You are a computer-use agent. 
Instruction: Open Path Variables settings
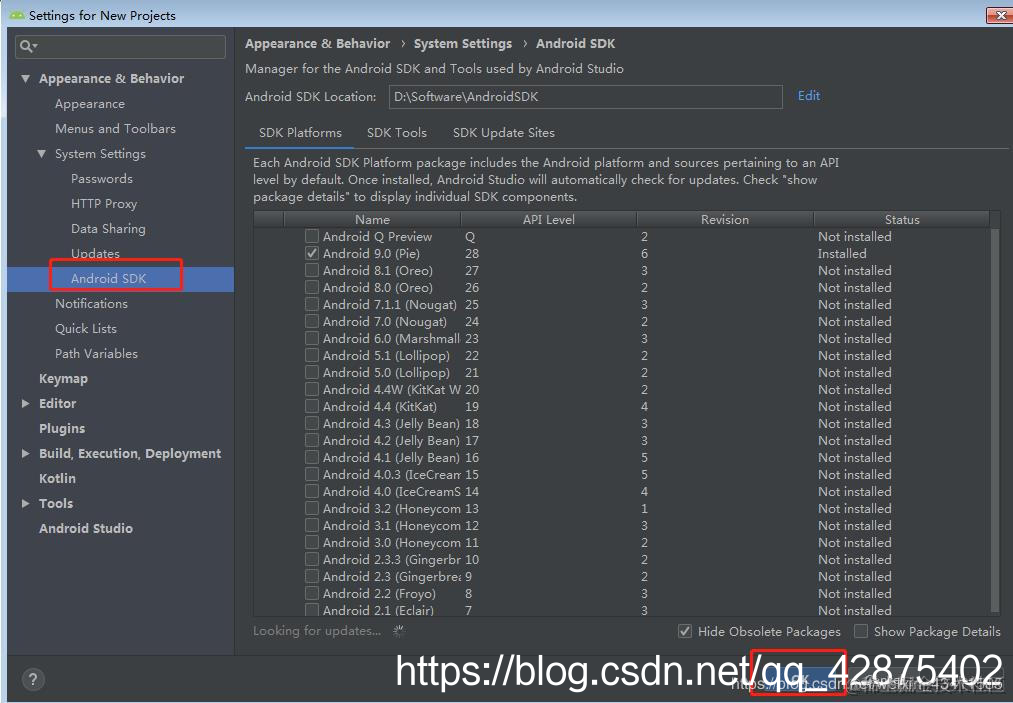(x=96, y=353)
